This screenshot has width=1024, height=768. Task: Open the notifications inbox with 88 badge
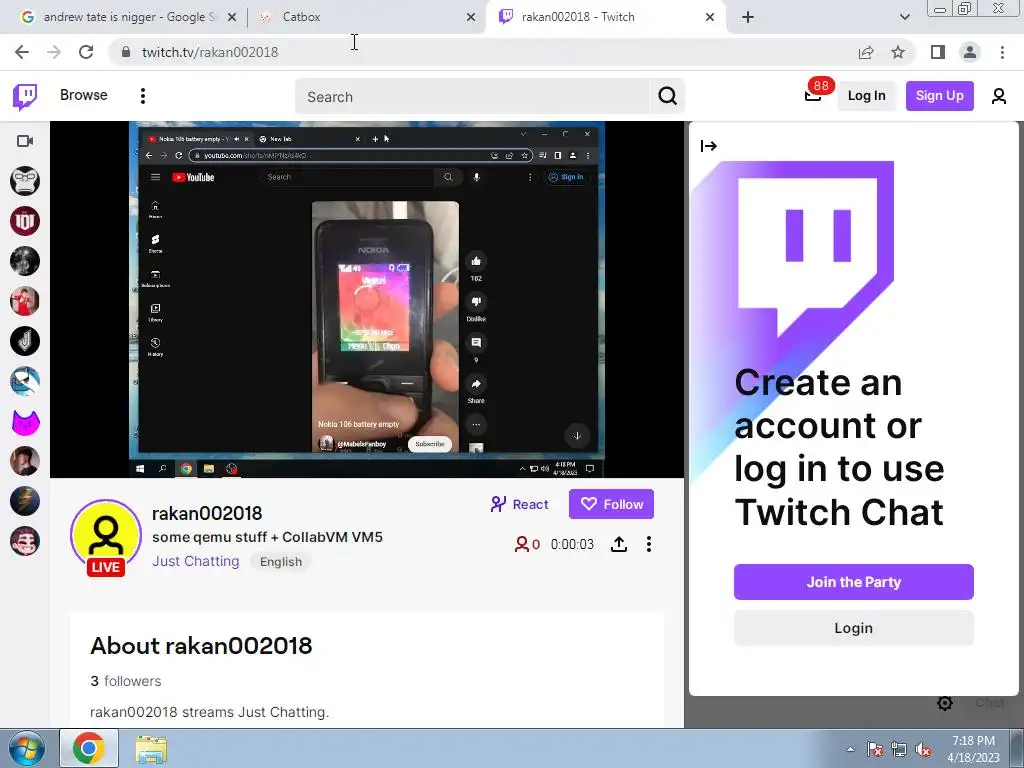(813, 96)
